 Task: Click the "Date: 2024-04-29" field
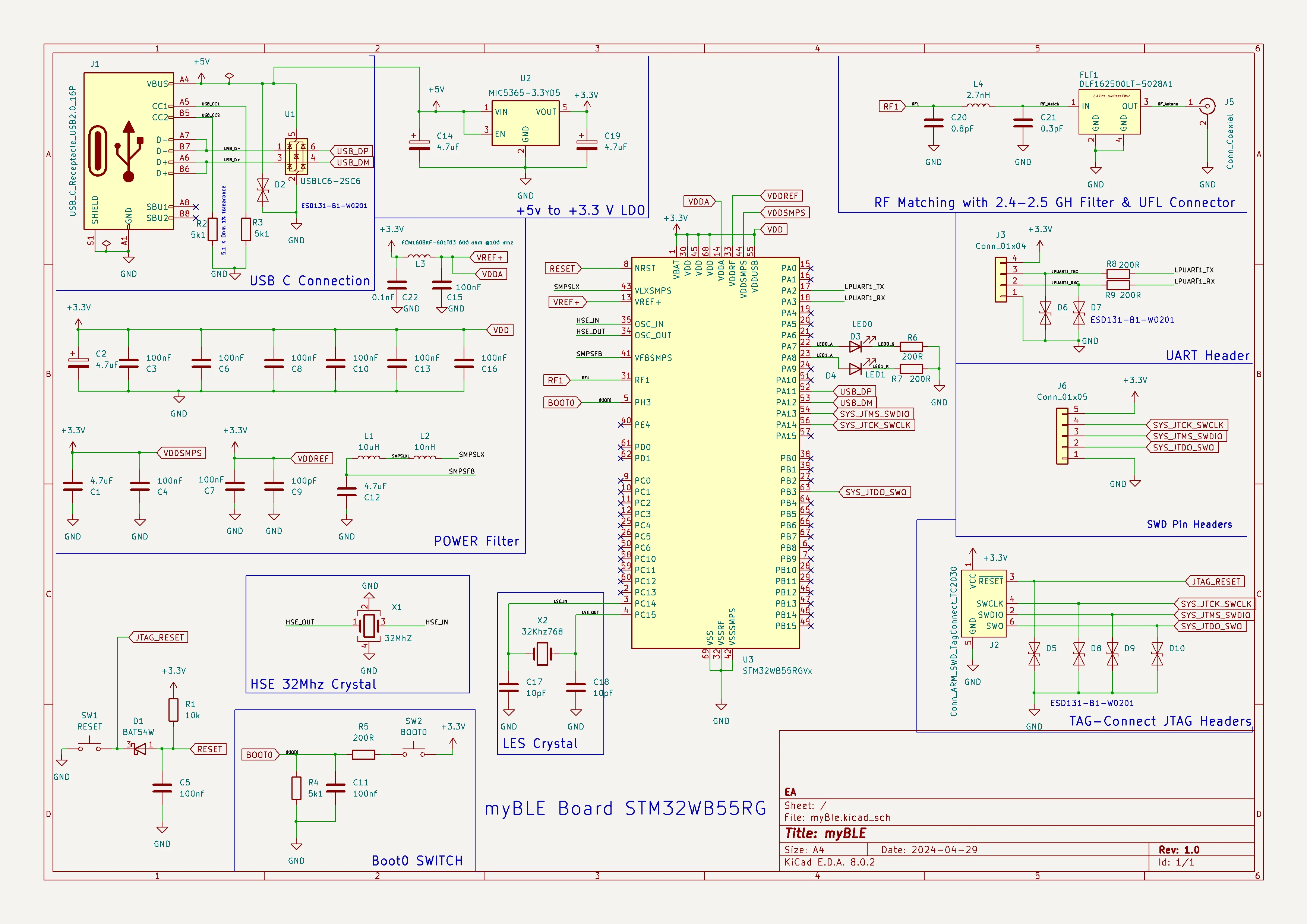pos(929,850)
